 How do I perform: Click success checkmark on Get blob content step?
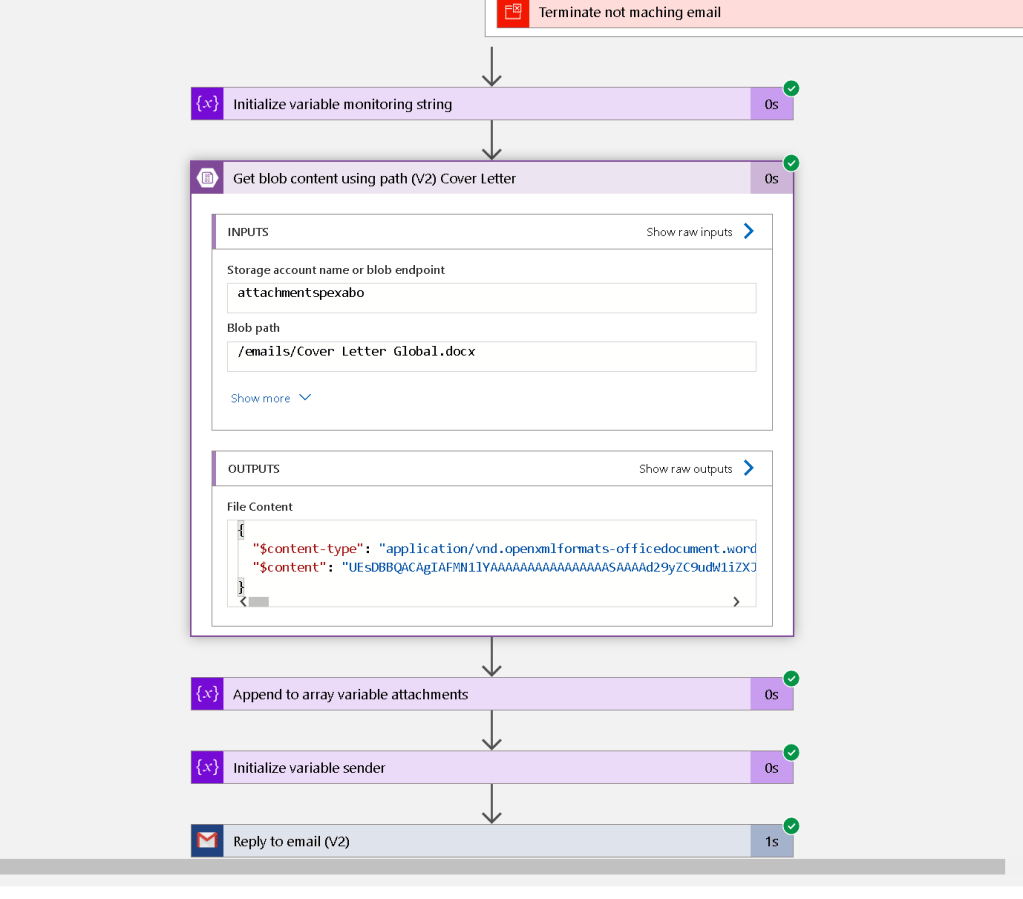point(791,162)
